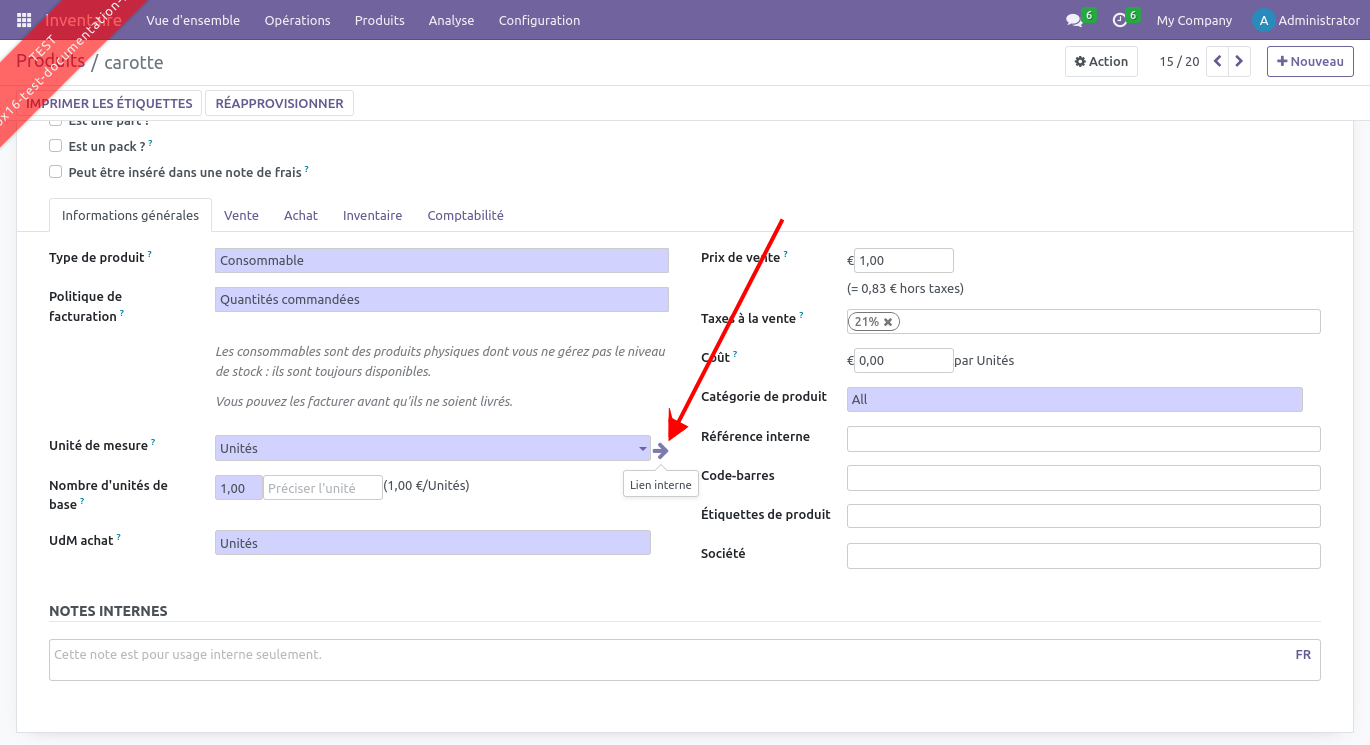Open the UdM achat dropdown

coord(433,543)
